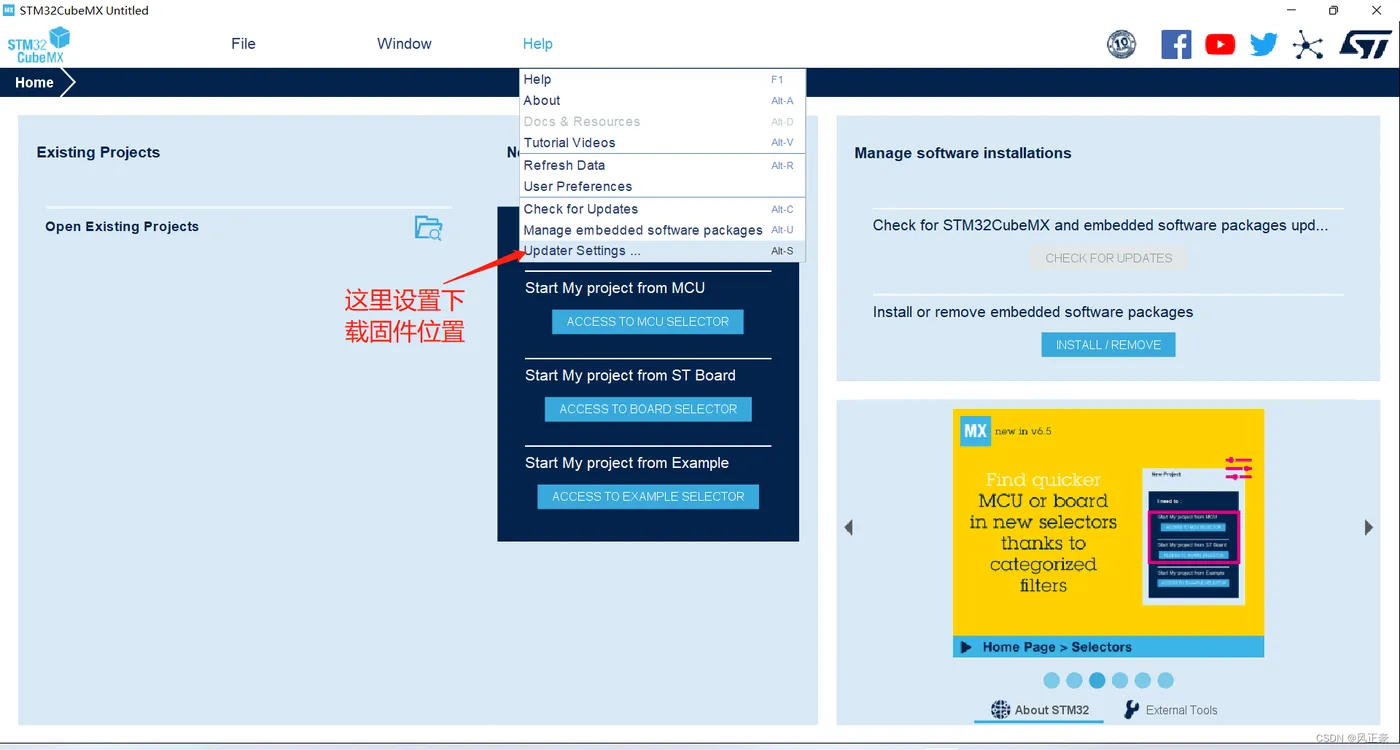Select the sixth carousel dot
The image size is (1400, 750).
(x=1165, y=680)
